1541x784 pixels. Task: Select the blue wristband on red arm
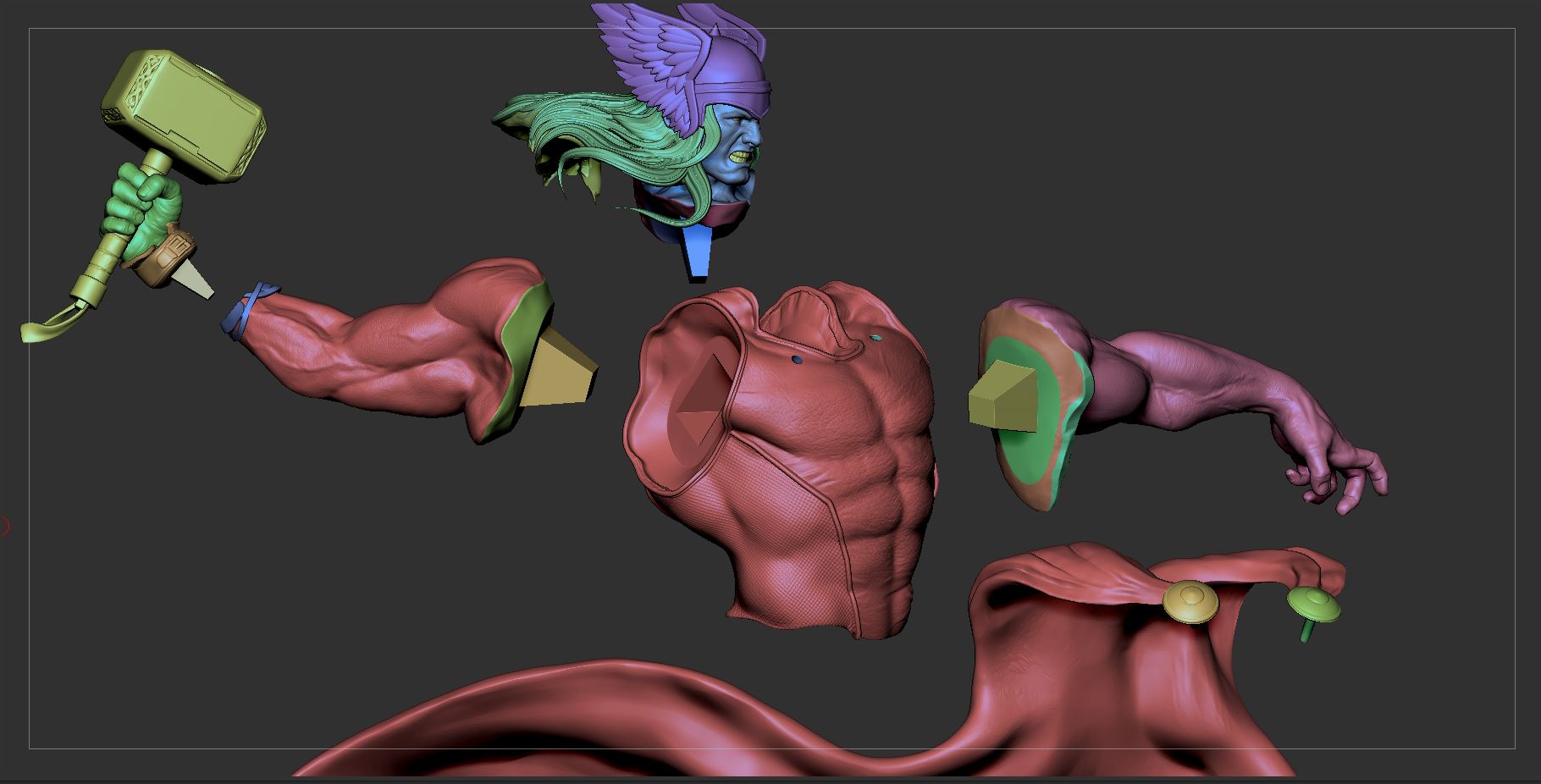coord(248,311)
